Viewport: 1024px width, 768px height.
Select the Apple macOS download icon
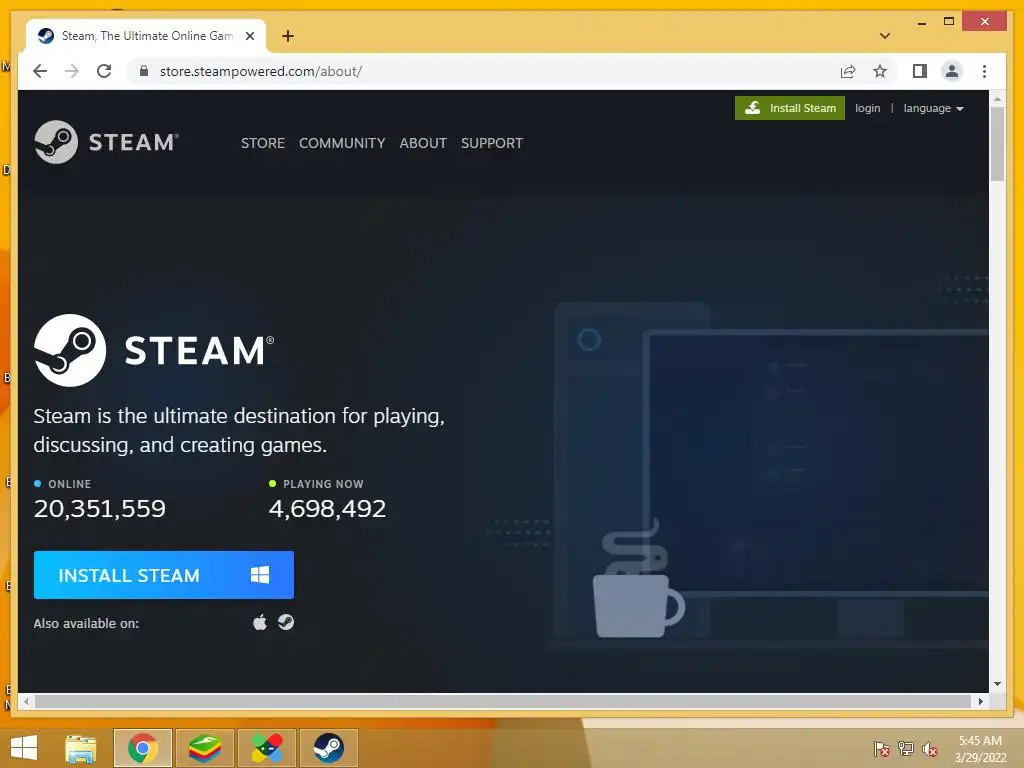pyautogui.click(x=260, y=622)
